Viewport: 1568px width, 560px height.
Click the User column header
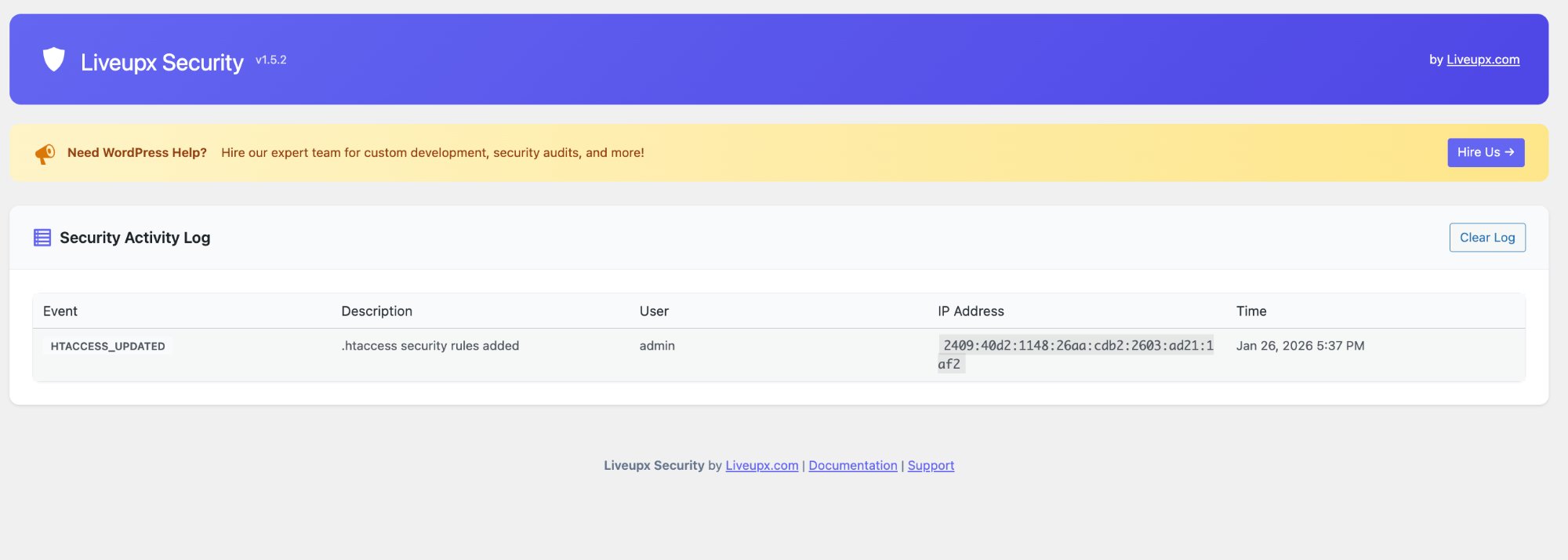(x=654, y=311)
